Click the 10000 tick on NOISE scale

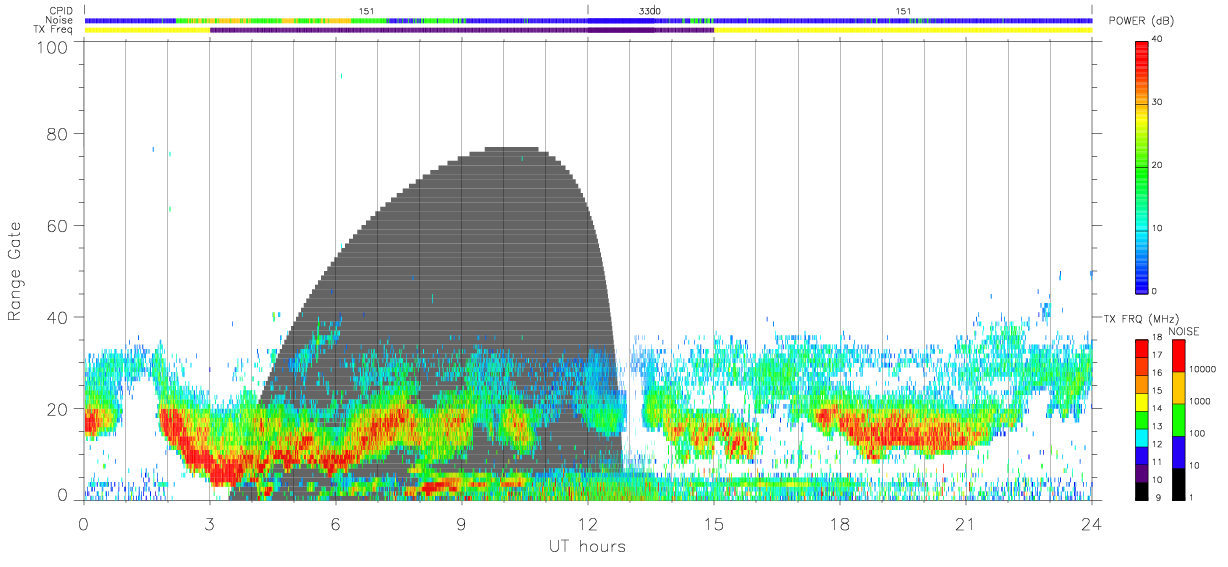(1203, 369)
